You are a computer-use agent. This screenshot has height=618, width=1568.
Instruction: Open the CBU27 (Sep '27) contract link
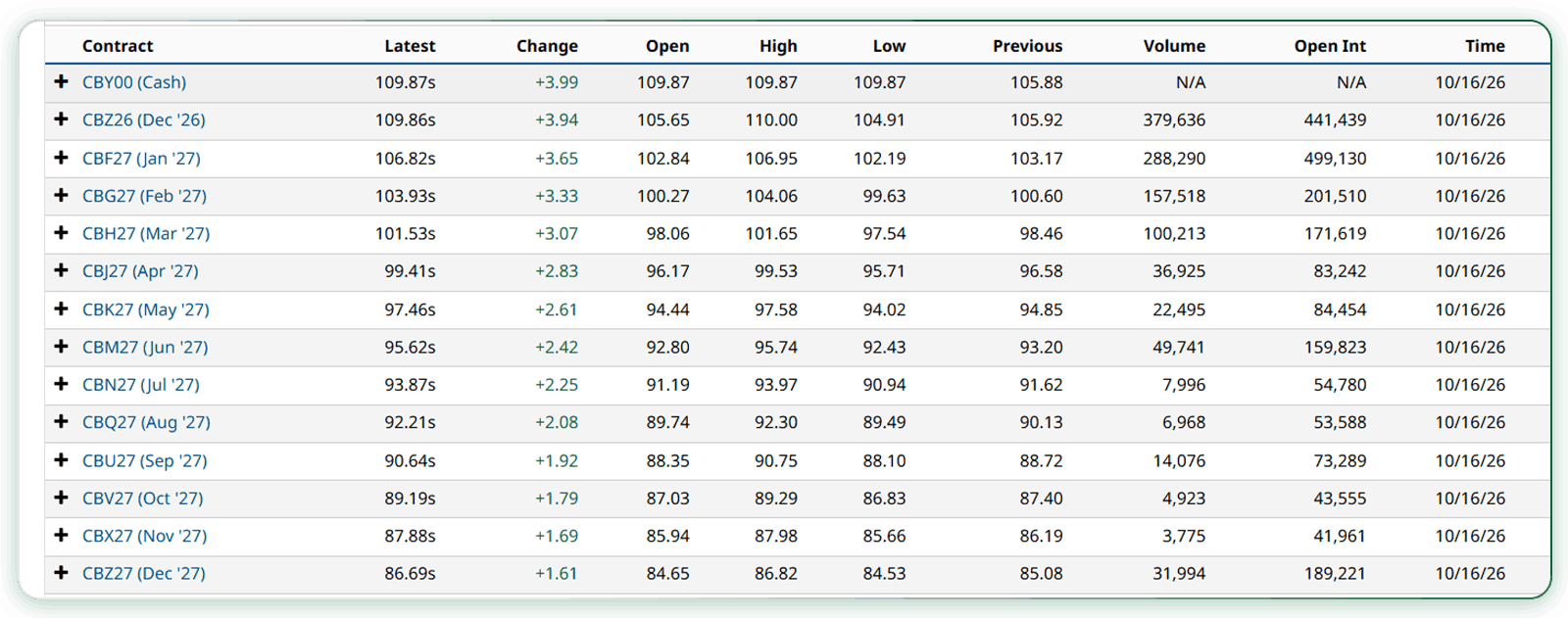coord(145,460)
